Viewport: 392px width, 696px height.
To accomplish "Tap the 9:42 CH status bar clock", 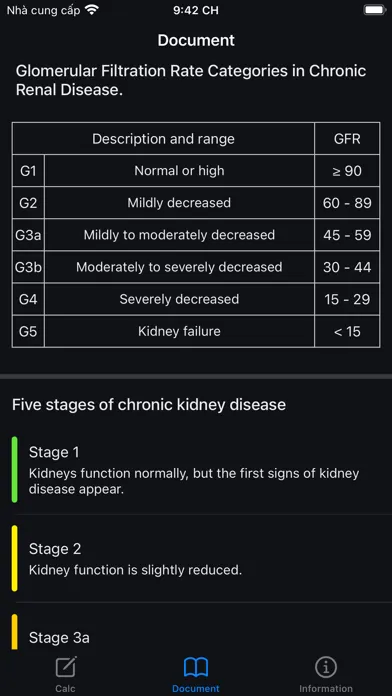I will tap(196, 10).
